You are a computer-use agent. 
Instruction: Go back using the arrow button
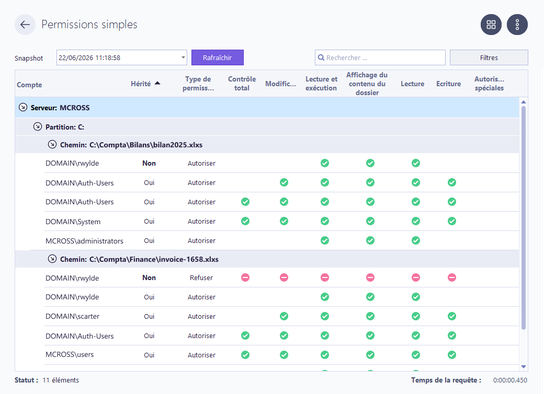(x=25, y=25)
